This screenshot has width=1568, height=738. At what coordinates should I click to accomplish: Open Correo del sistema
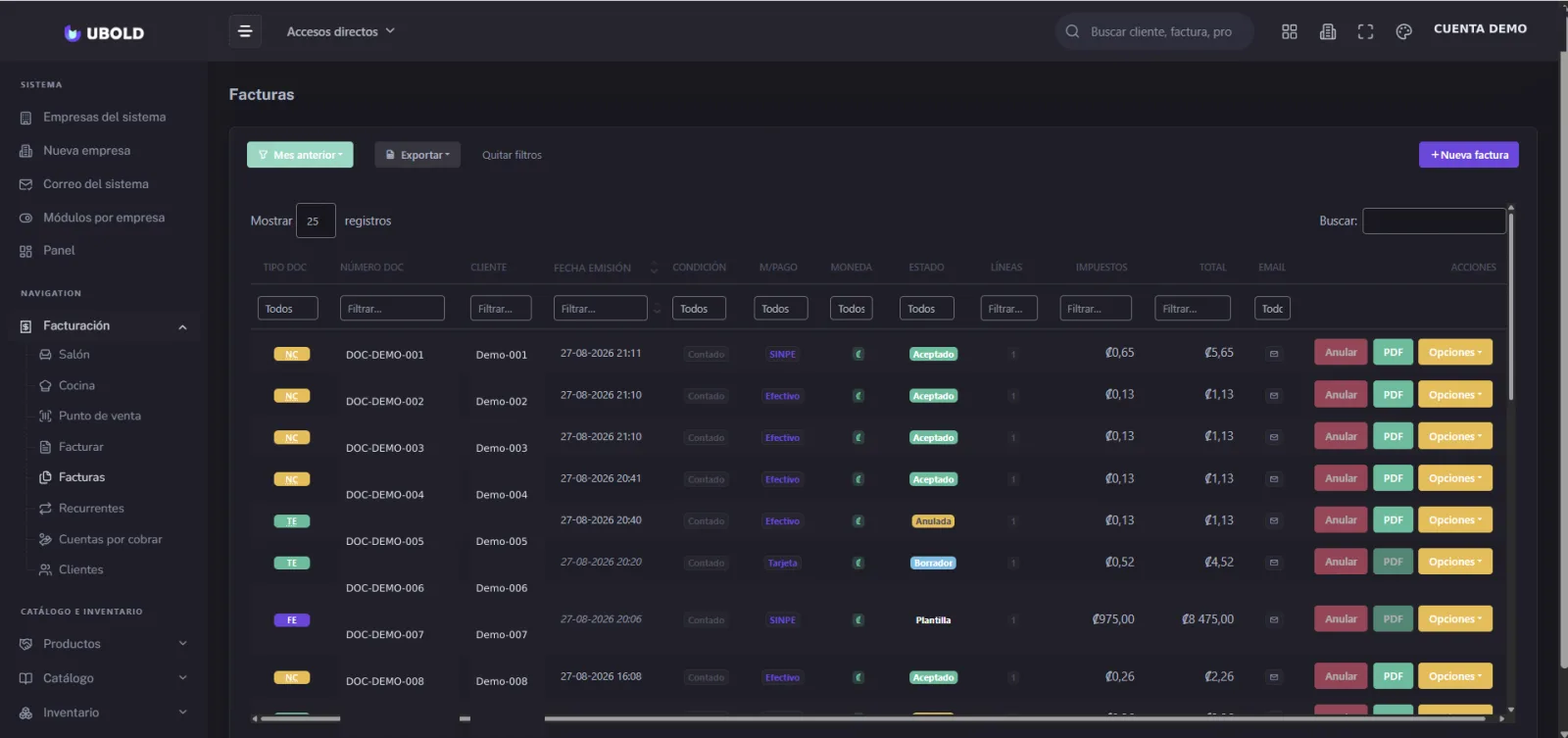click(x=95, y=184)
